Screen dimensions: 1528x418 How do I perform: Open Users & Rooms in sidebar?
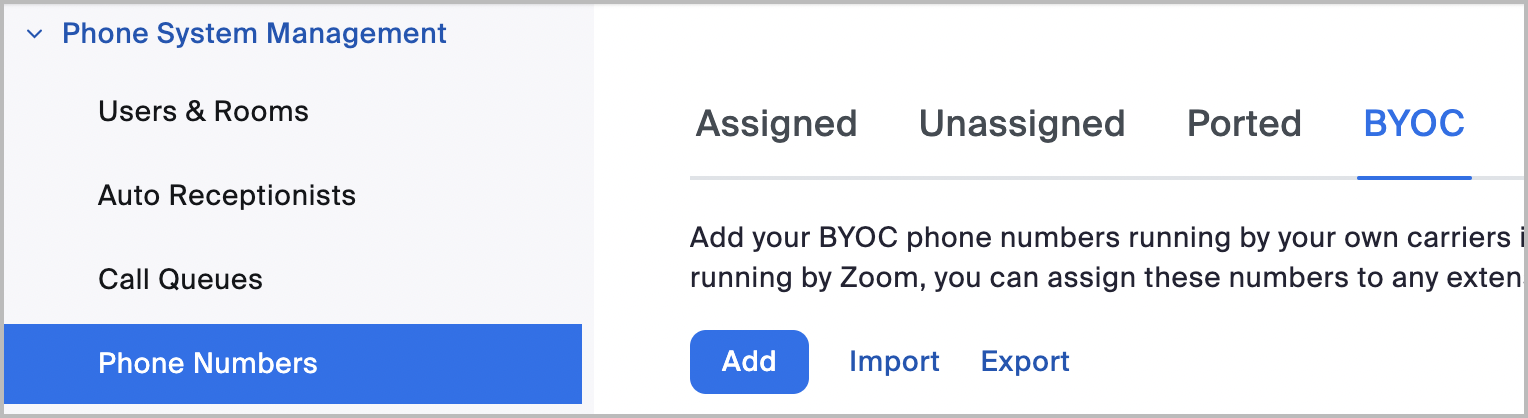coord(203,111)
